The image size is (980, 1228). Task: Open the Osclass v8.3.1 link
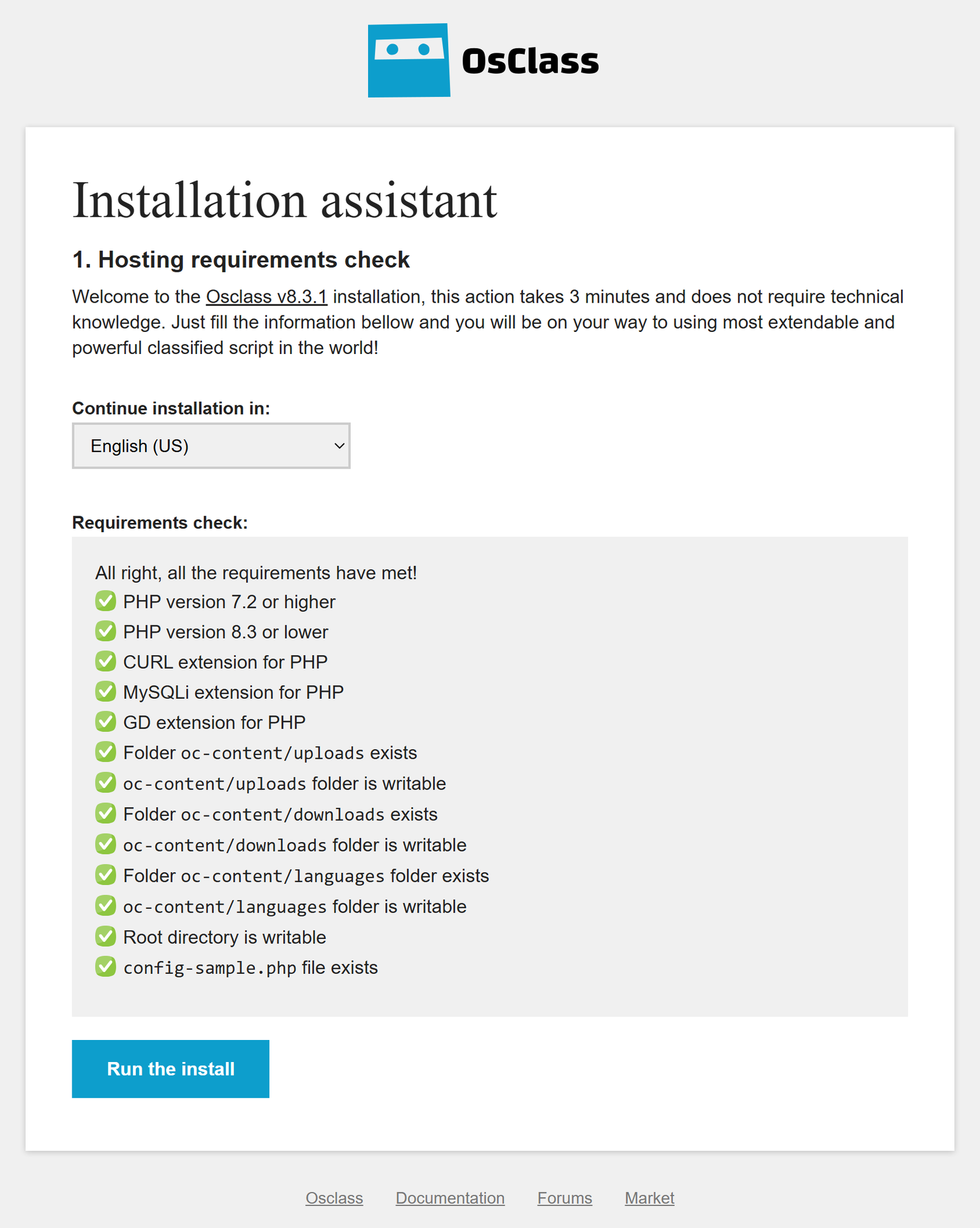tap(266, 296)
